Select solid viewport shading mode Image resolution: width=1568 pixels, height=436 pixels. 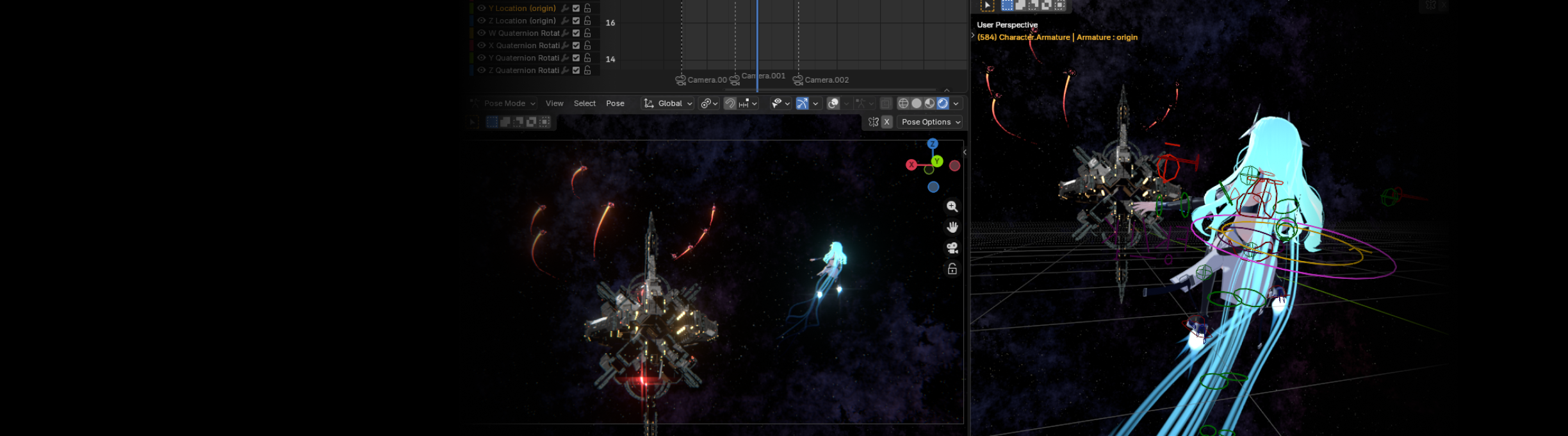917,103
